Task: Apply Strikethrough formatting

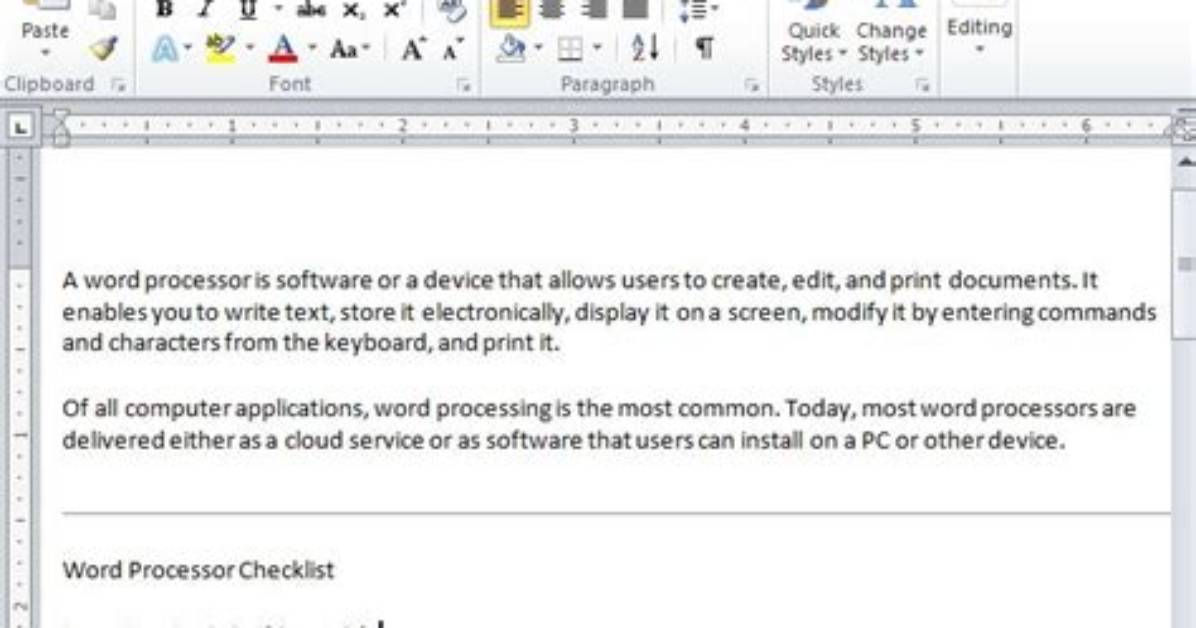Action: point(310,9)
